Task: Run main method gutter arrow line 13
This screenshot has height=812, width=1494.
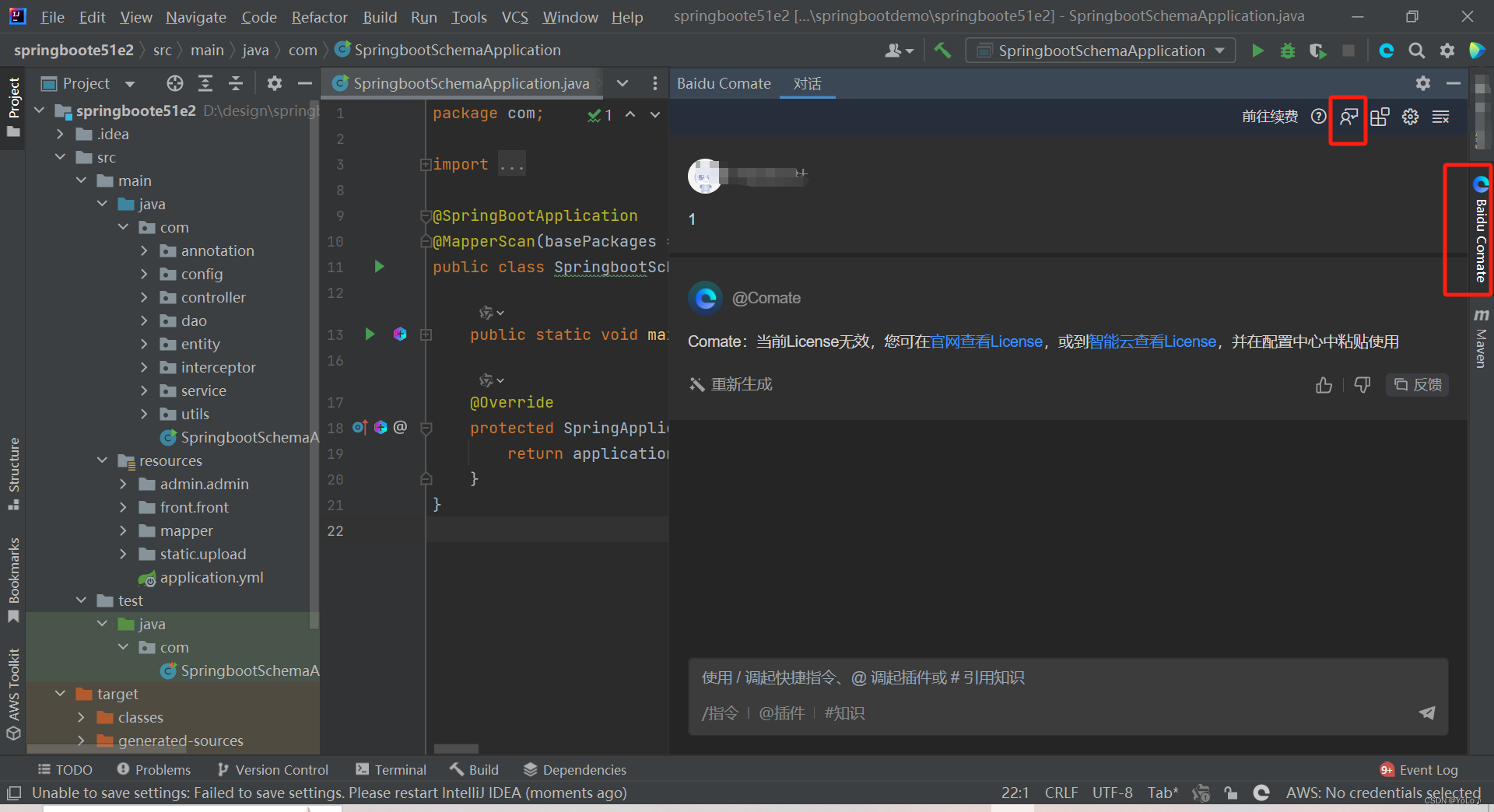Action: [370, 334]
